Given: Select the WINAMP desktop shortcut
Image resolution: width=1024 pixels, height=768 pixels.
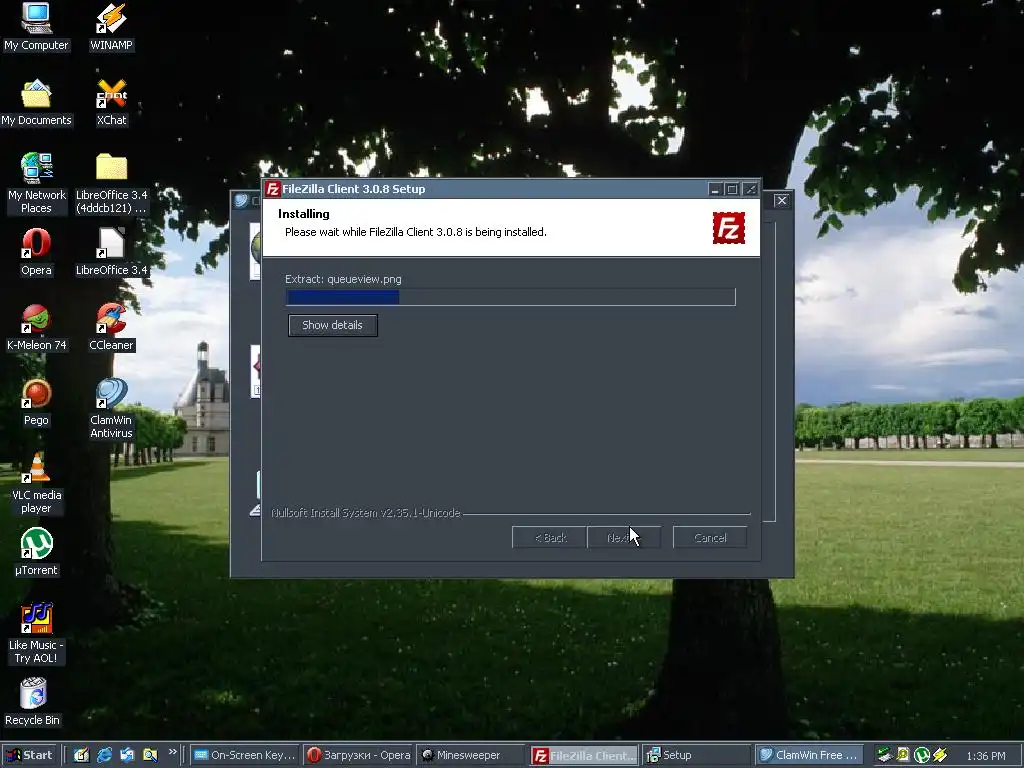Looking at the screenshot, I should [111, 26].
